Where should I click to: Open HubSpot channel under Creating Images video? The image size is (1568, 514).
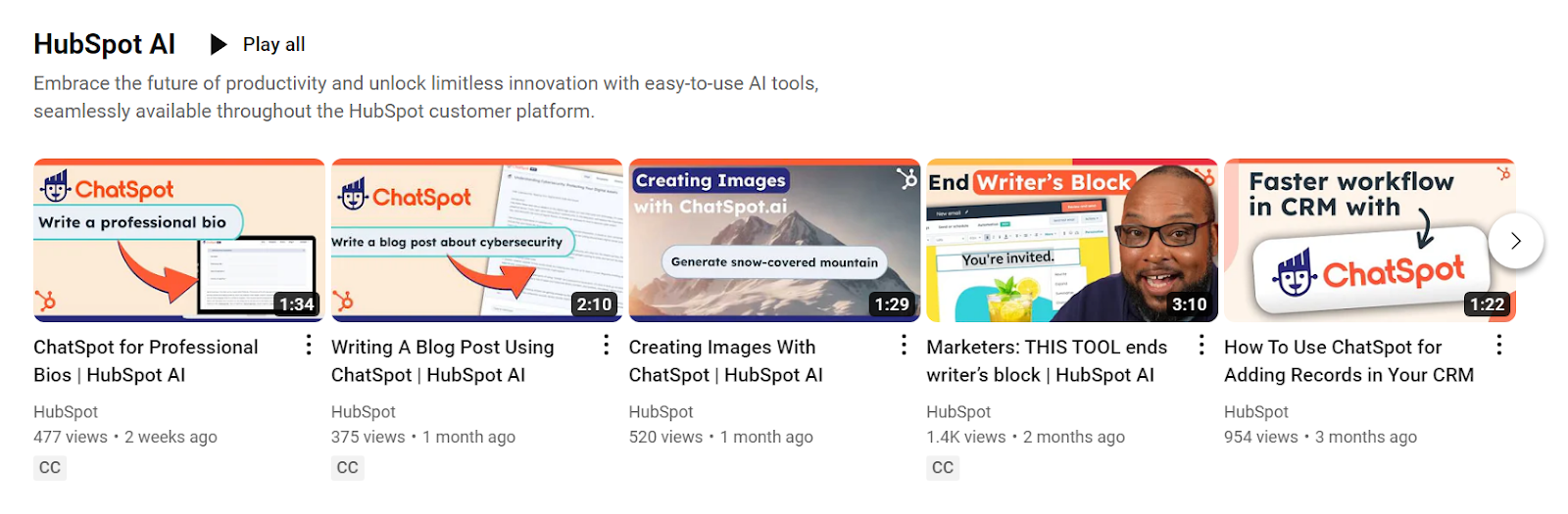click(661, 412)
